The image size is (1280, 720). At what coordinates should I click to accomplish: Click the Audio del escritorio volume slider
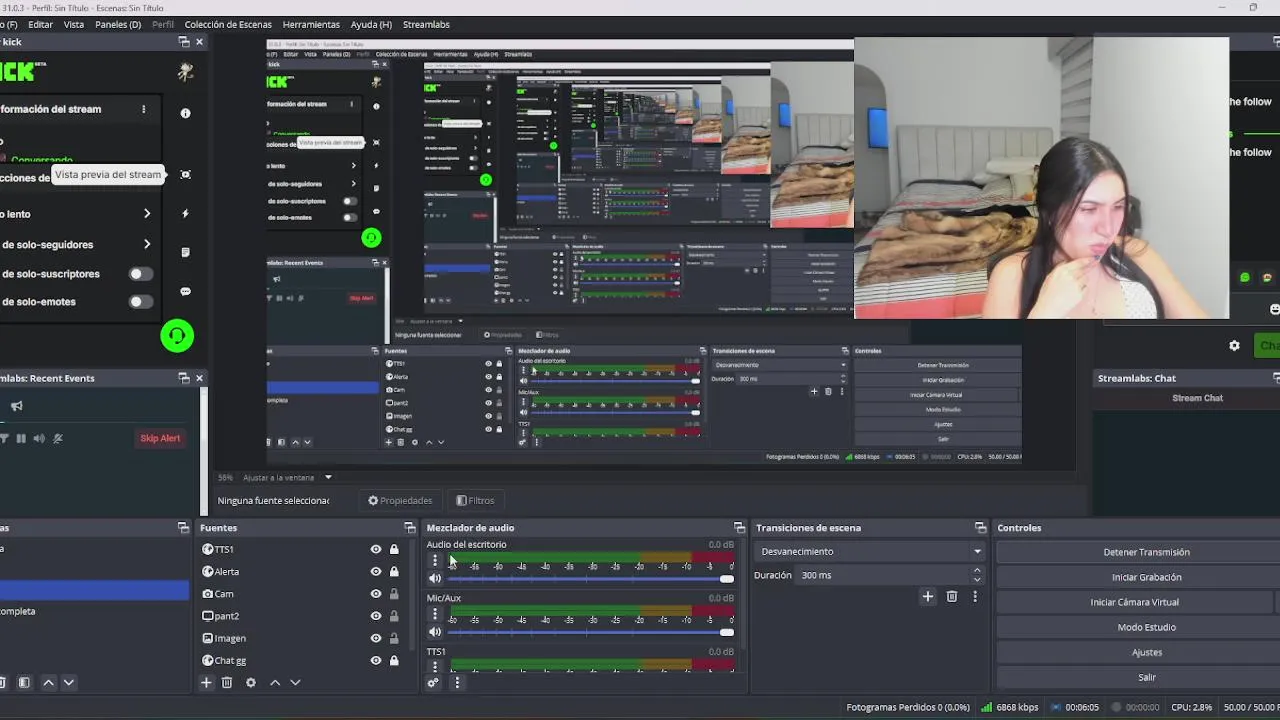point(591,579)
